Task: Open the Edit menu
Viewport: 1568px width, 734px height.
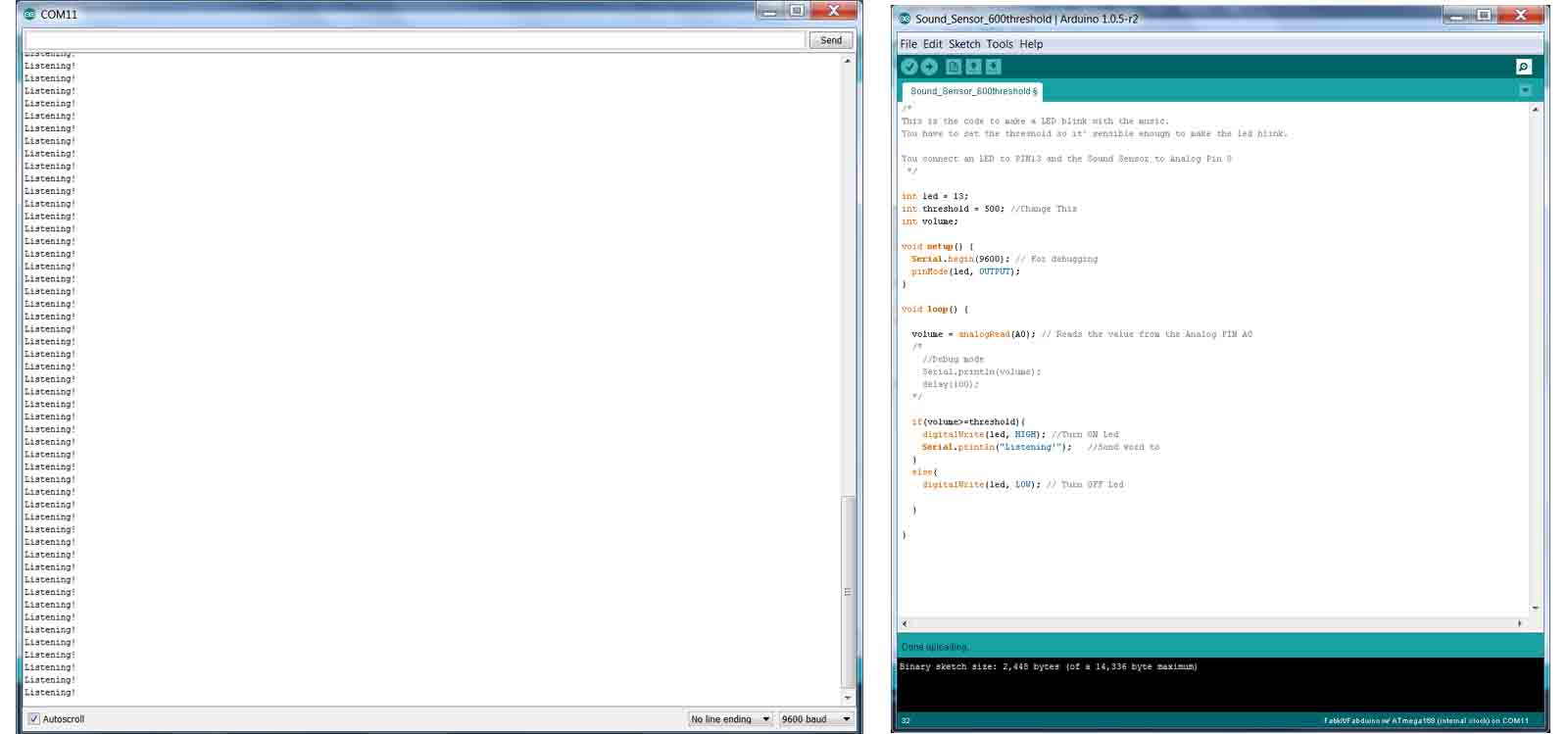Action: pos(932,44)
